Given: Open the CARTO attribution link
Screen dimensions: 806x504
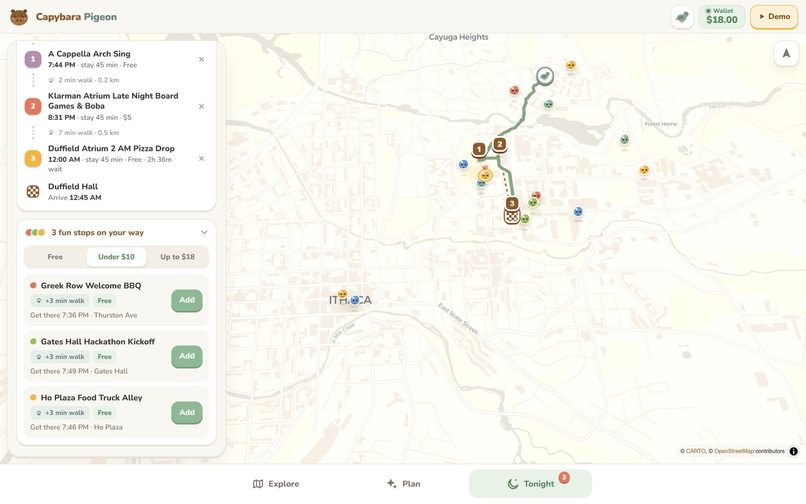Looking at the screenshot, I should click(x=695, y=452).
